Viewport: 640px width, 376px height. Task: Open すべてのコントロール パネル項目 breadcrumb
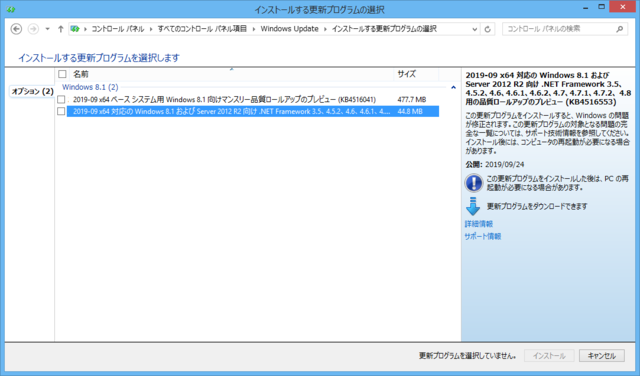(x=202, y=29)
